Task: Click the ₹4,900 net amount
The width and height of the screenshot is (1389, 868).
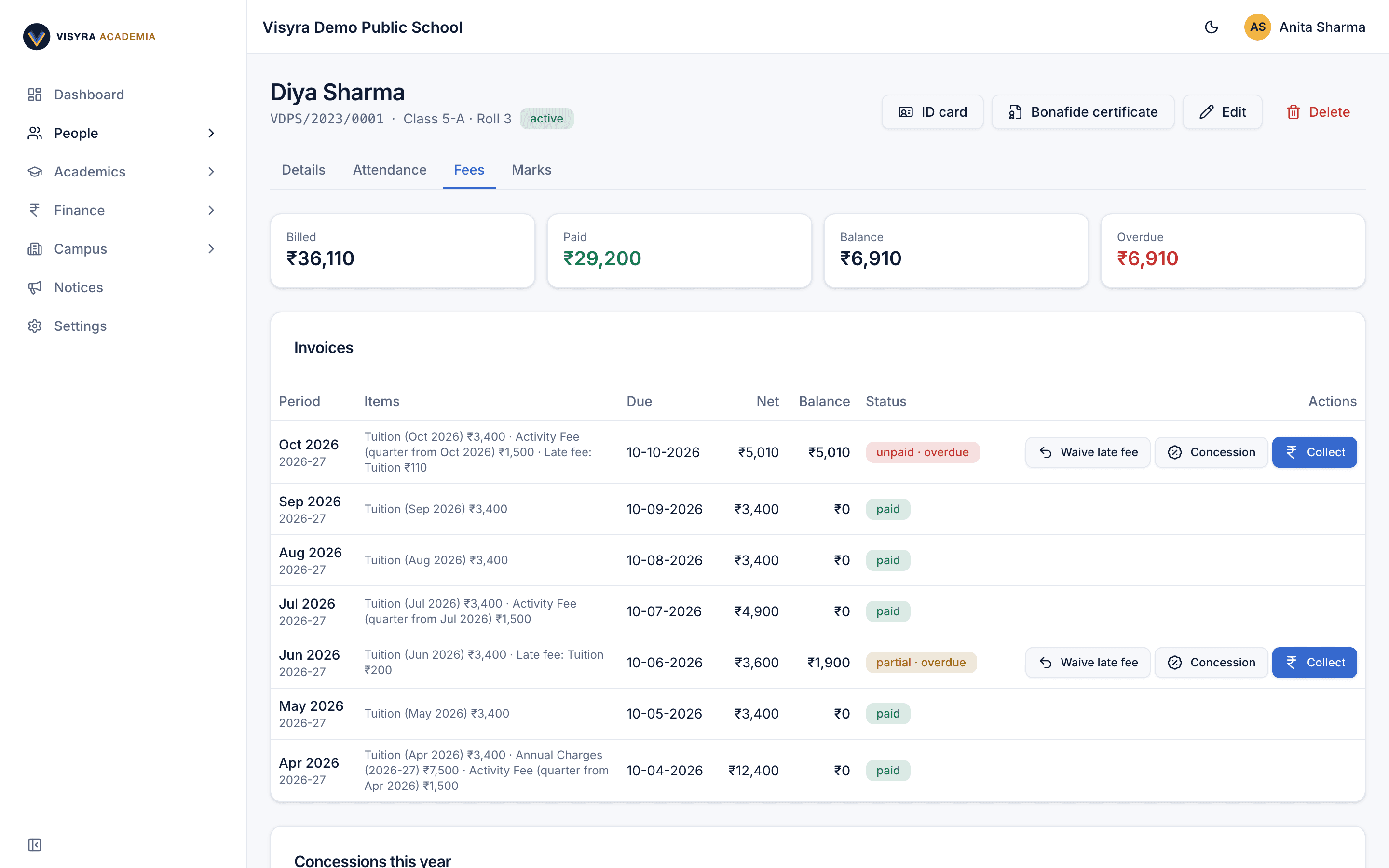Action: pyautogui.click(x=757, y=611)
